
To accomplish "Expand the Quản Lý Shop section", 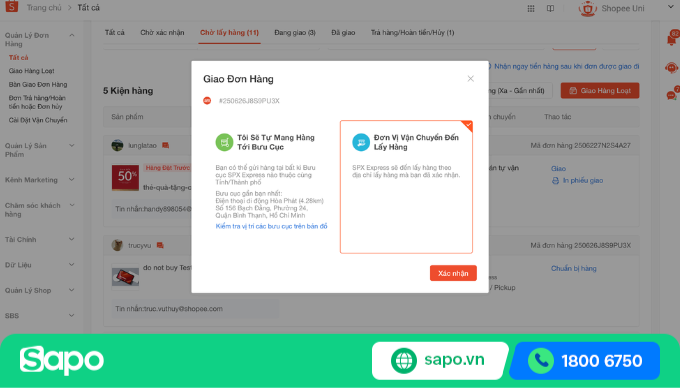I will 72,290.
